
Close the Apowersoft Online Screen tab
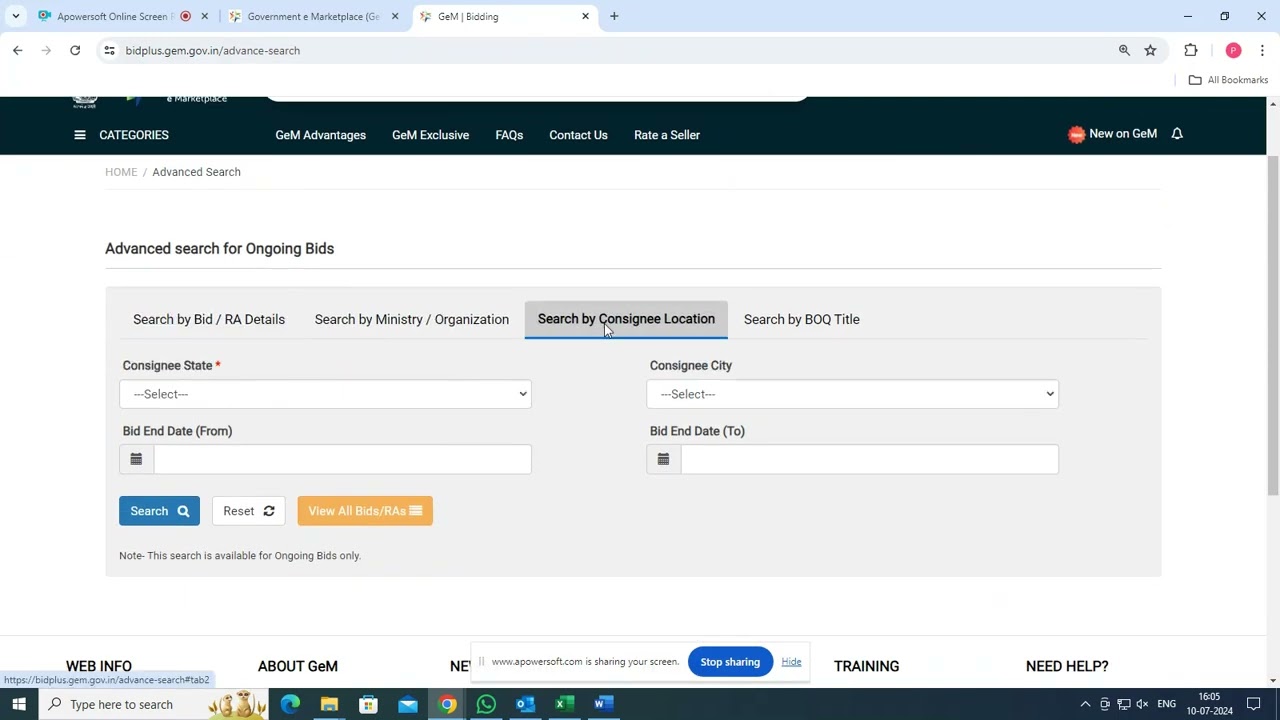pyautogui.click(x=205, y=16)
